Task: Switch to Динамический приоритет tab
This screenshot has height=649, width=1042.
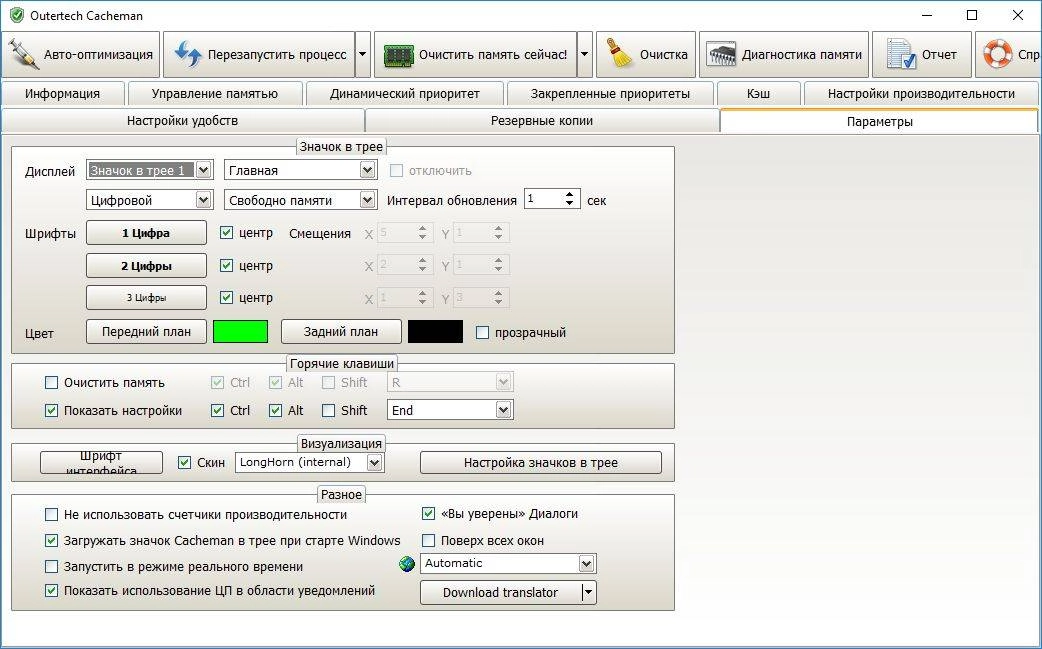Action: tap(405, 94)
